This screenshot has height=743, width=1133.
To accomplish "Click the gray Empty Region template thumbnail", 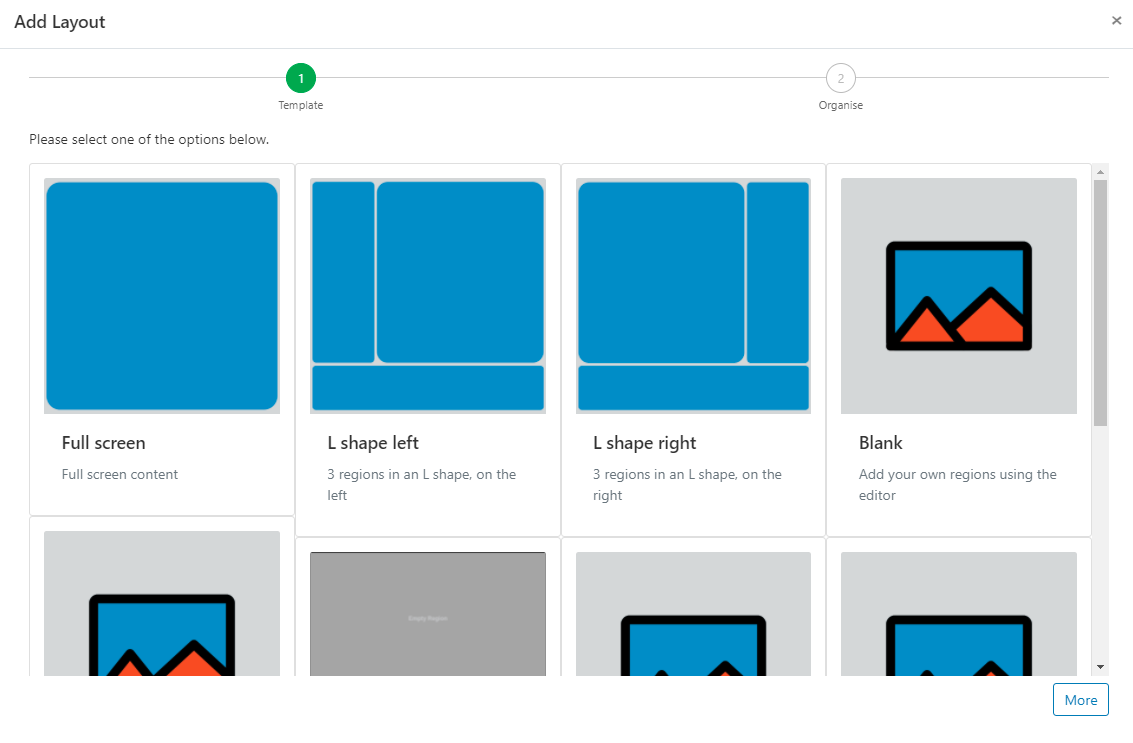I will tap(428, 614).
